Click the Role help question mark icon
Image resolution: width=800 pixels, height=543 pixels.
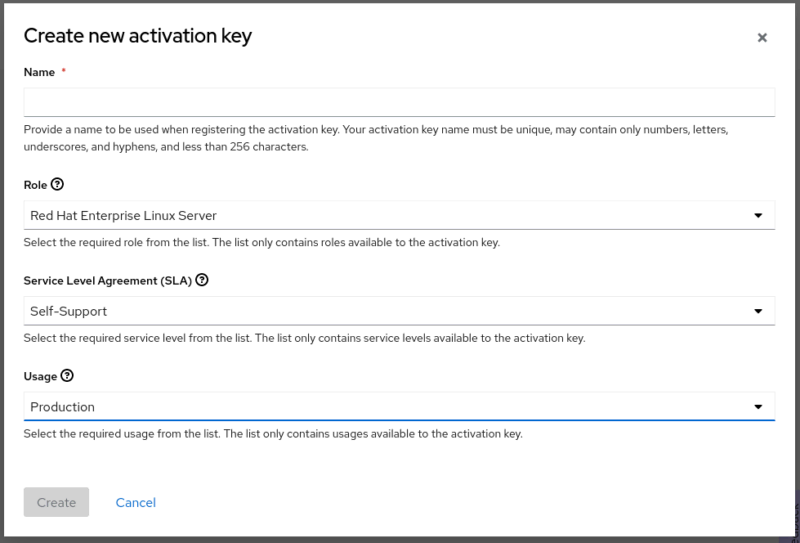57,184
